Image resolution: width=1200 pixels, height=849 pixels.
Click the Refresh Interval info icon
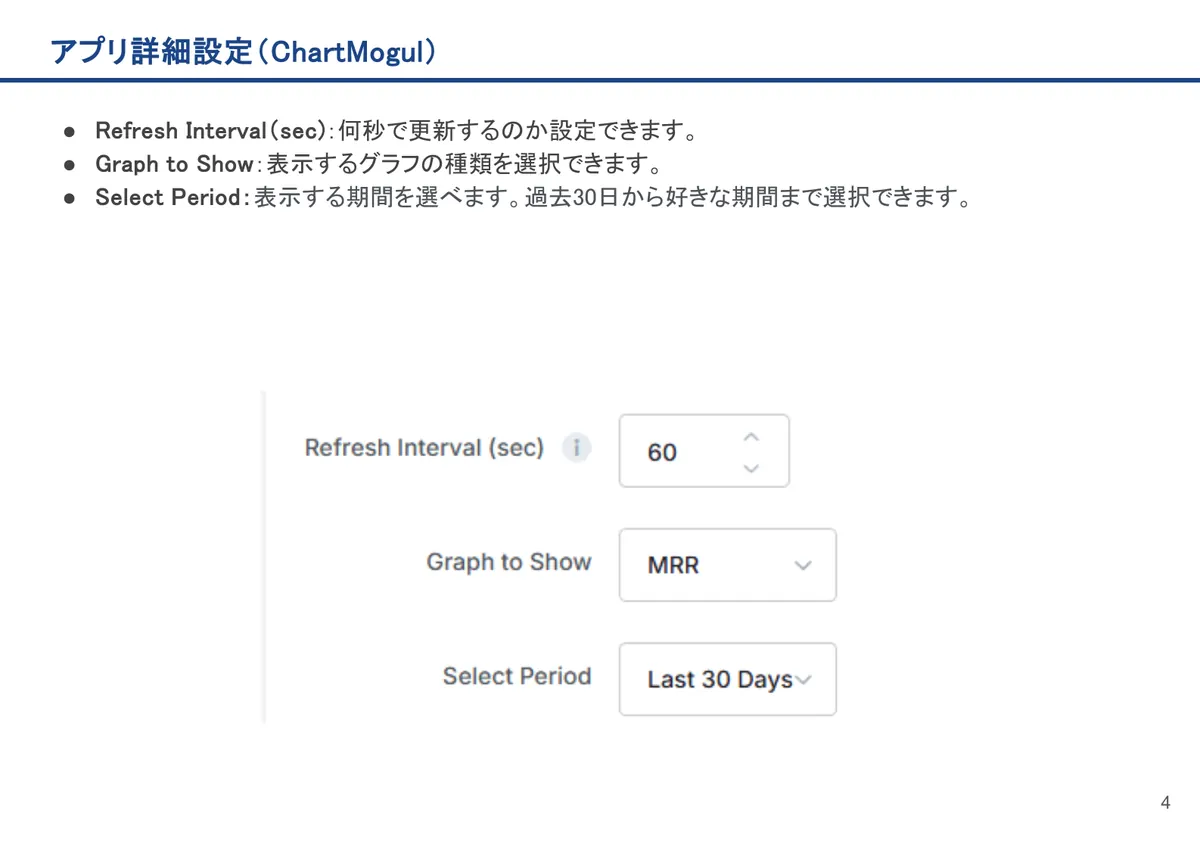point(576,448)
